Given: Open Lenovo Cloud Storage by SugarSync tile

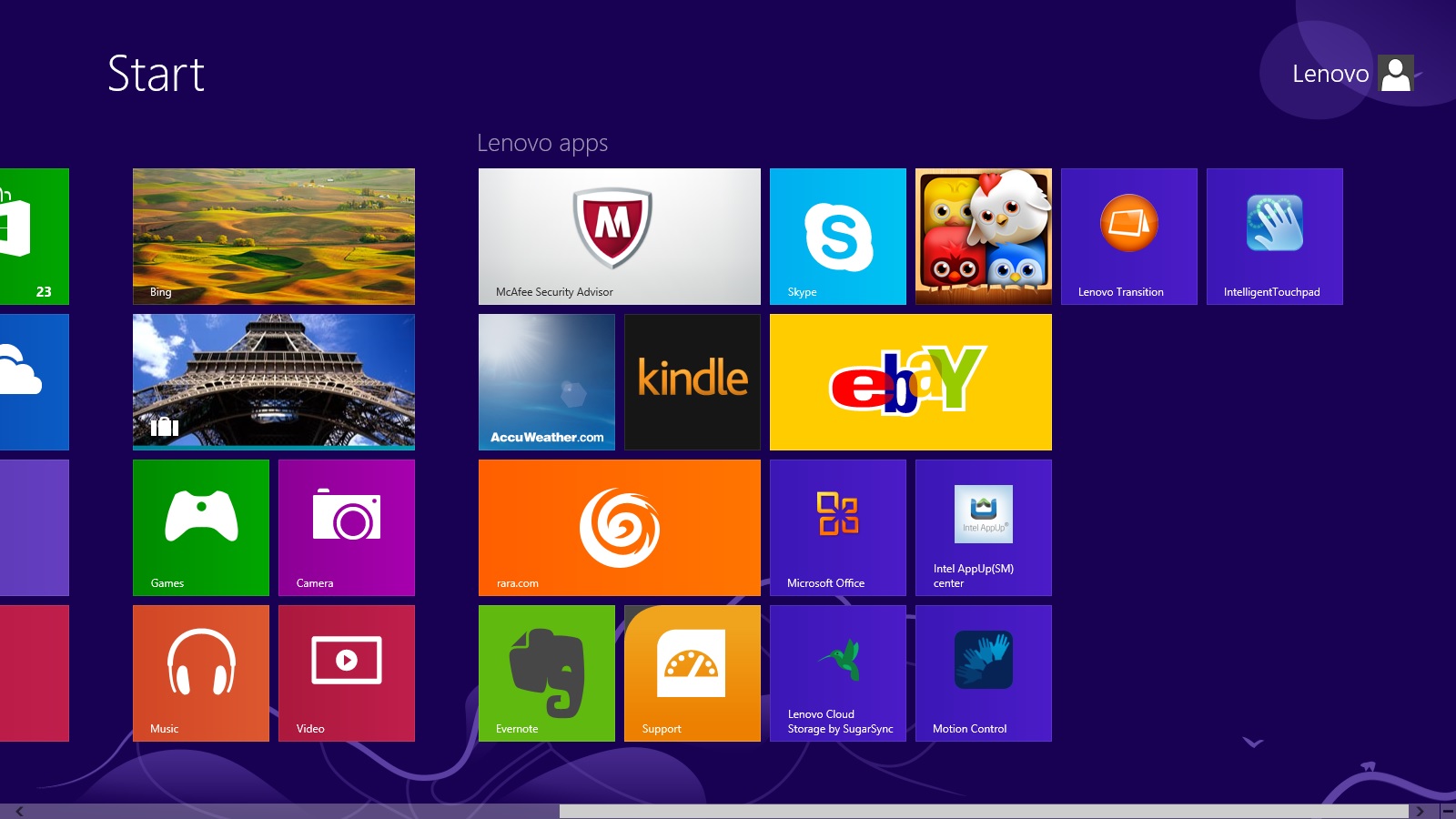Looking at the screenshot, I should coord(838,673).
